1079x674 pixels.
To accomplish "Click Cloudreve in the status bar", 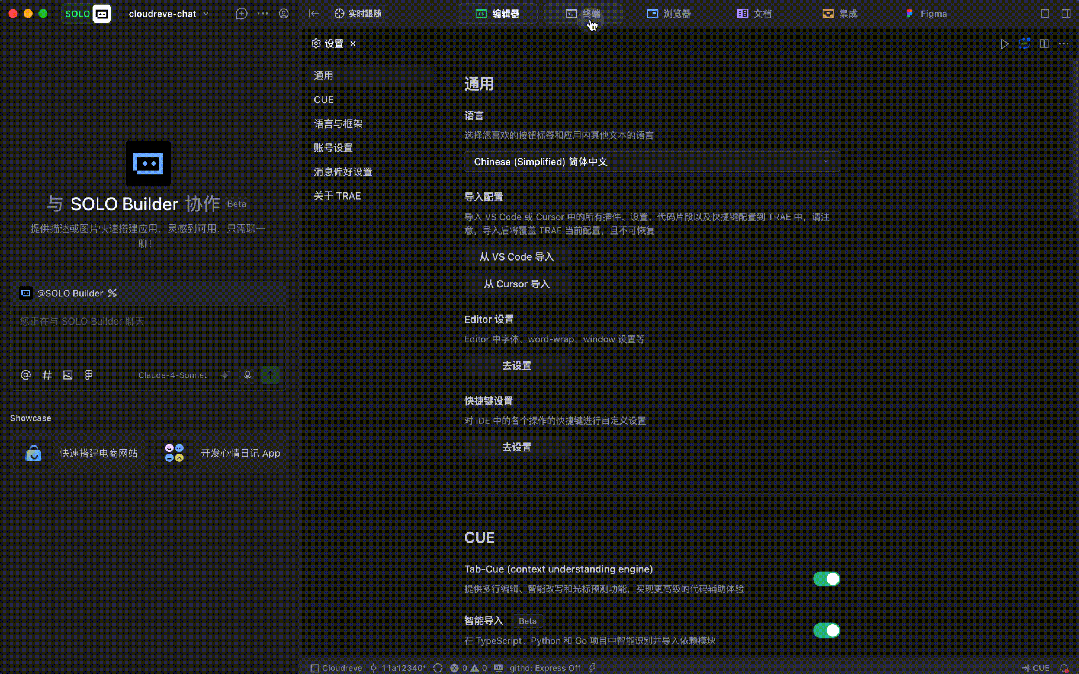I will 336,668.
